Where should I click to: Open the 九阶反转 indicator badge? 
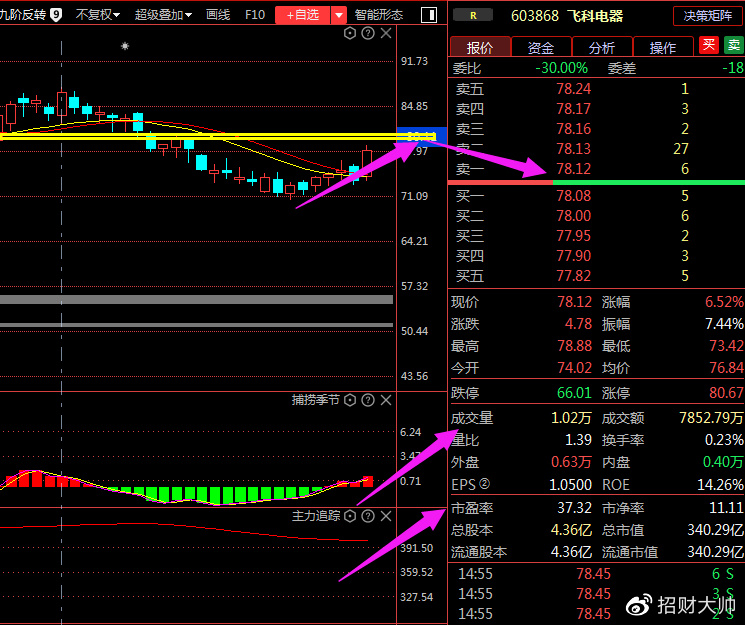tap(56, 15)
